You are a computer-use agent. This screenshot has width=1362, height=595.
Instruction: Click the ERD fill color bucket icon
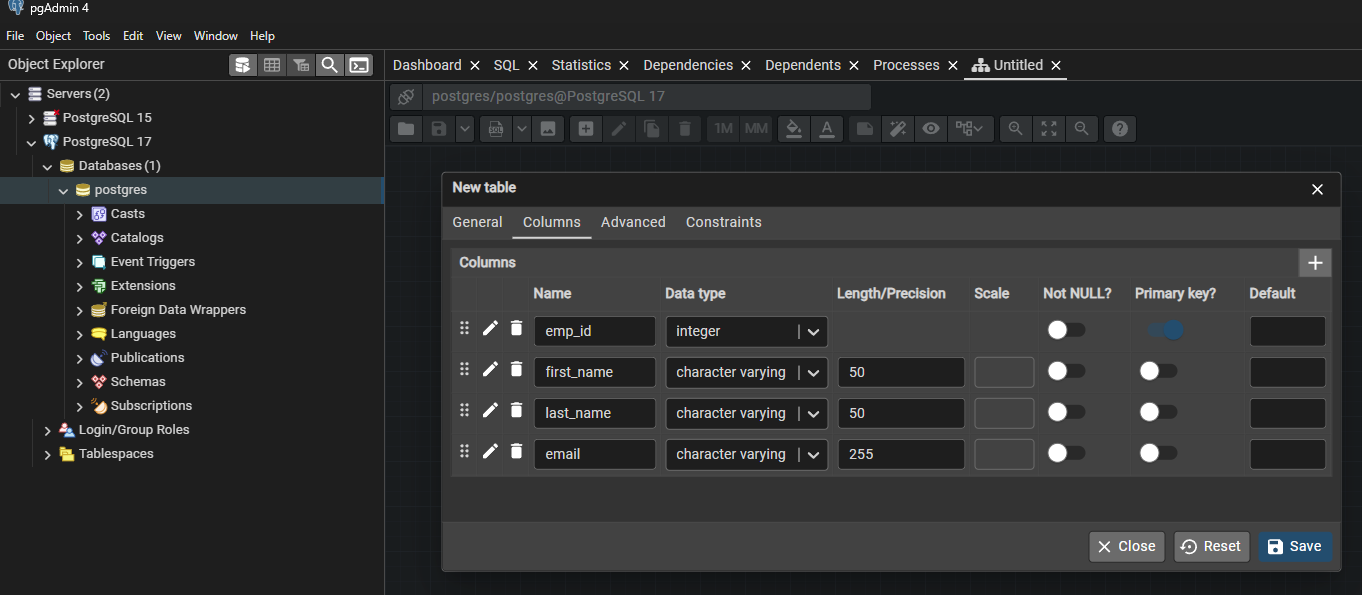[x=793, y=129]
